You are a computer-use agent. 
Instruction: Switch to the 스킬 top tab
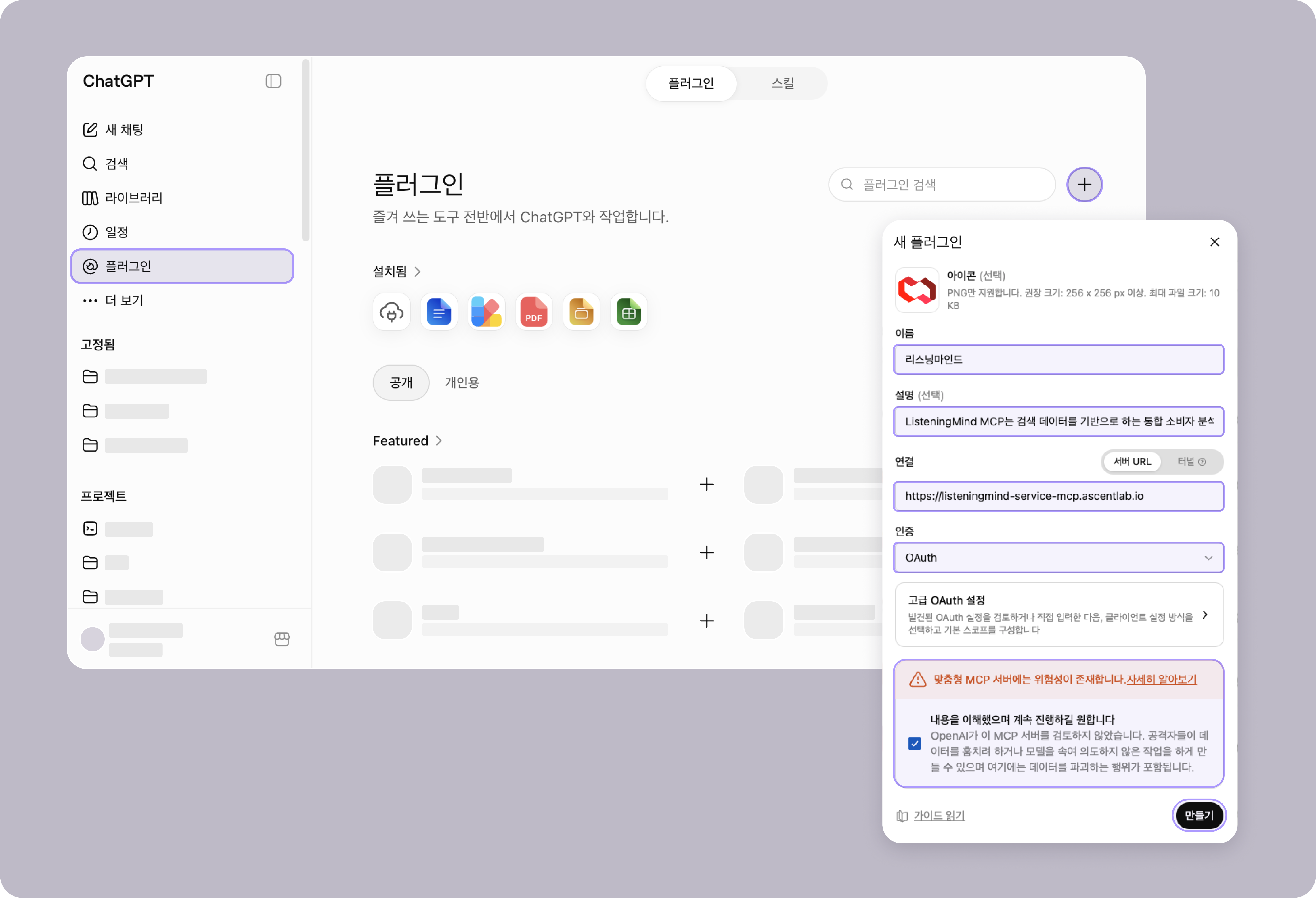783,83
